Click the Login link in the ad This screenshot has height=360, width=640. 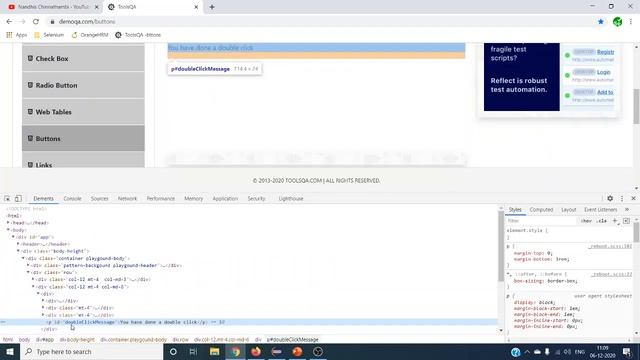click(x=603, y=72)
